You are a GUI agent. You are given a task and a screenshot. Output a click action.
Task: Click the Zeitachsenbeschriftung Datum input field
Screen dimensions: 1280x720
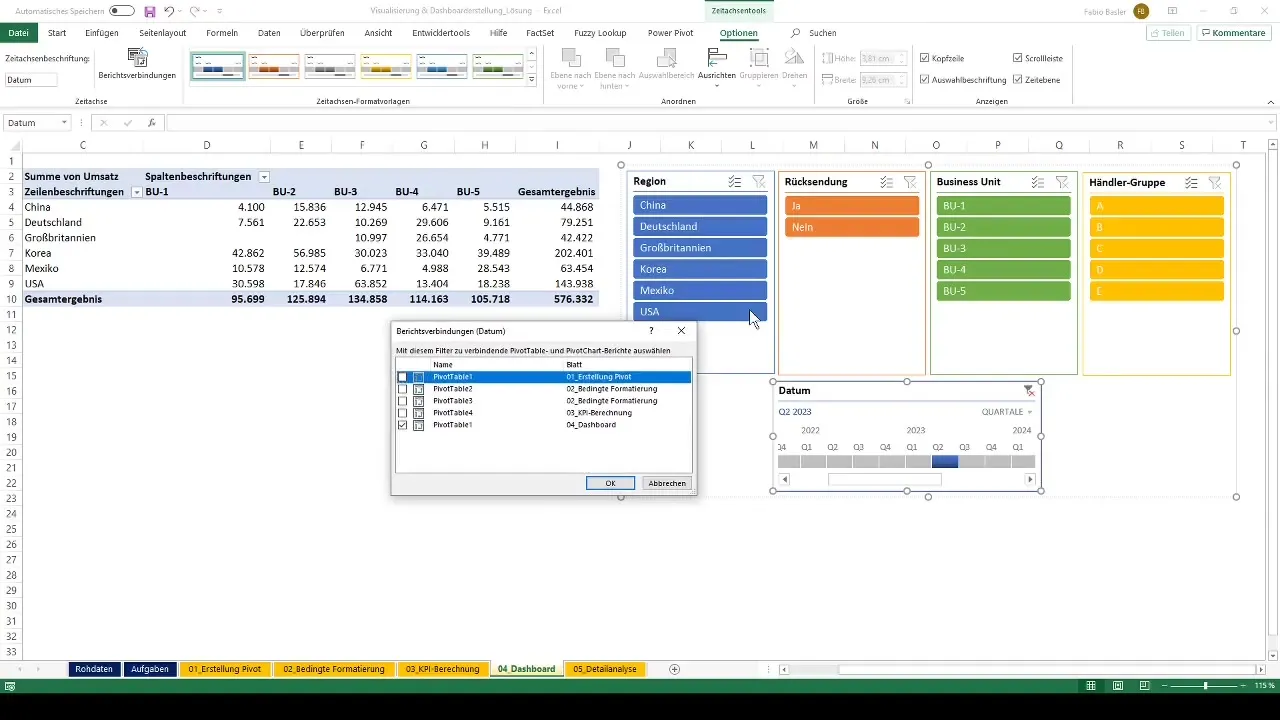(31, 80)
